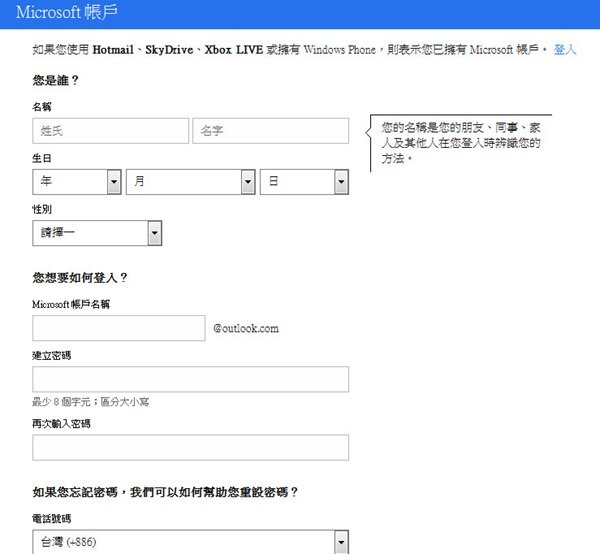Open the 月 birth month dropdown
Screen dimensions: 600x554
(x=191, y=182)
